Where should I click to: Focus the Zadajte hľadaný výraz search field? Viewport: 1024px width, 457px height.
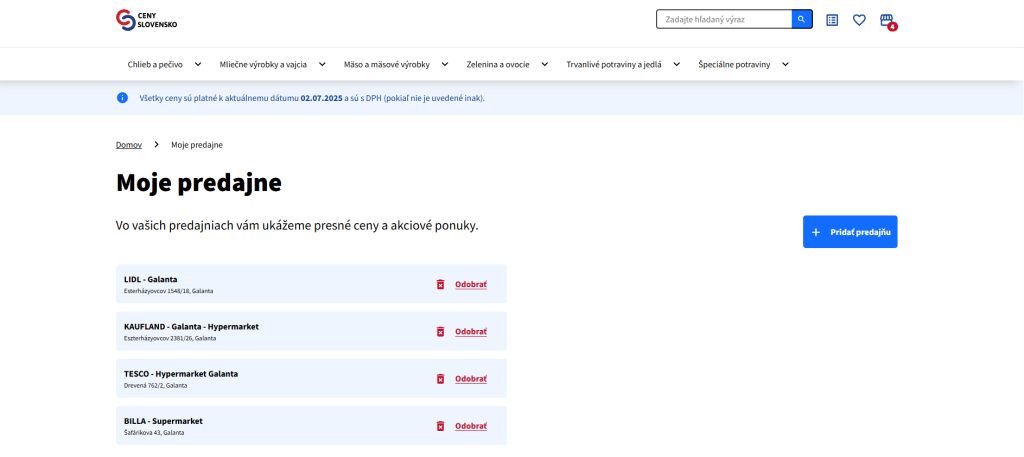tap(724, 20)
